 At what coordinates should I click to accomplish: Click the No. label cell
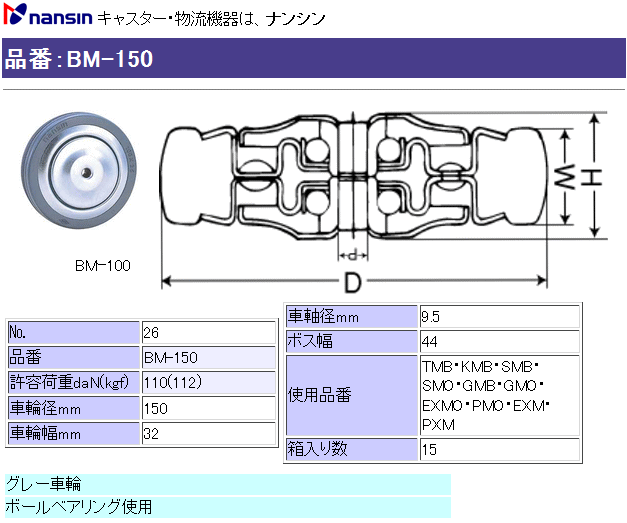pos(74,333)
